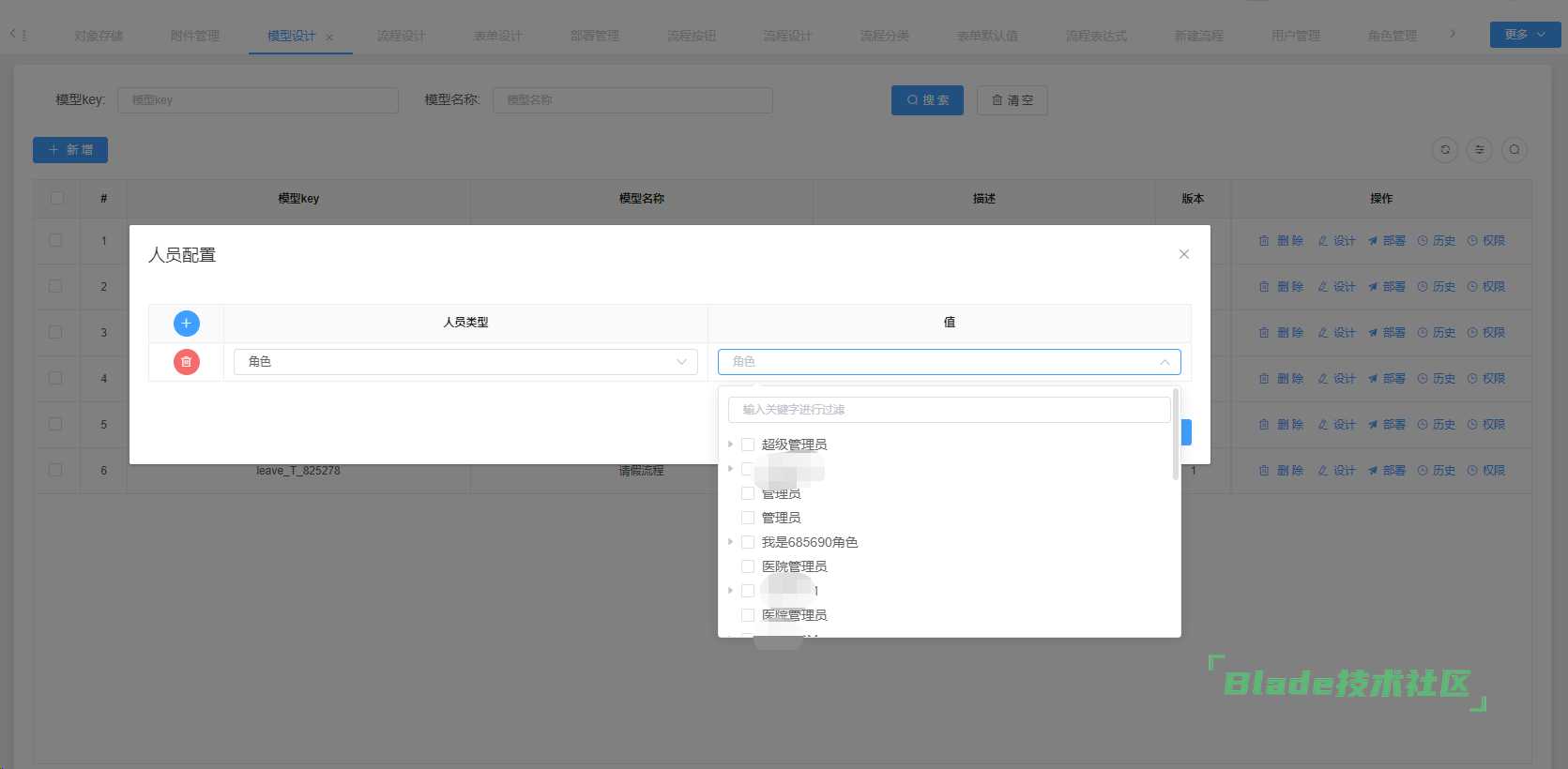Screen dimensions: 1568x769
Task: Switch to the 表单设计 tab
Action: pyautogui.click(x=498, y=36)
